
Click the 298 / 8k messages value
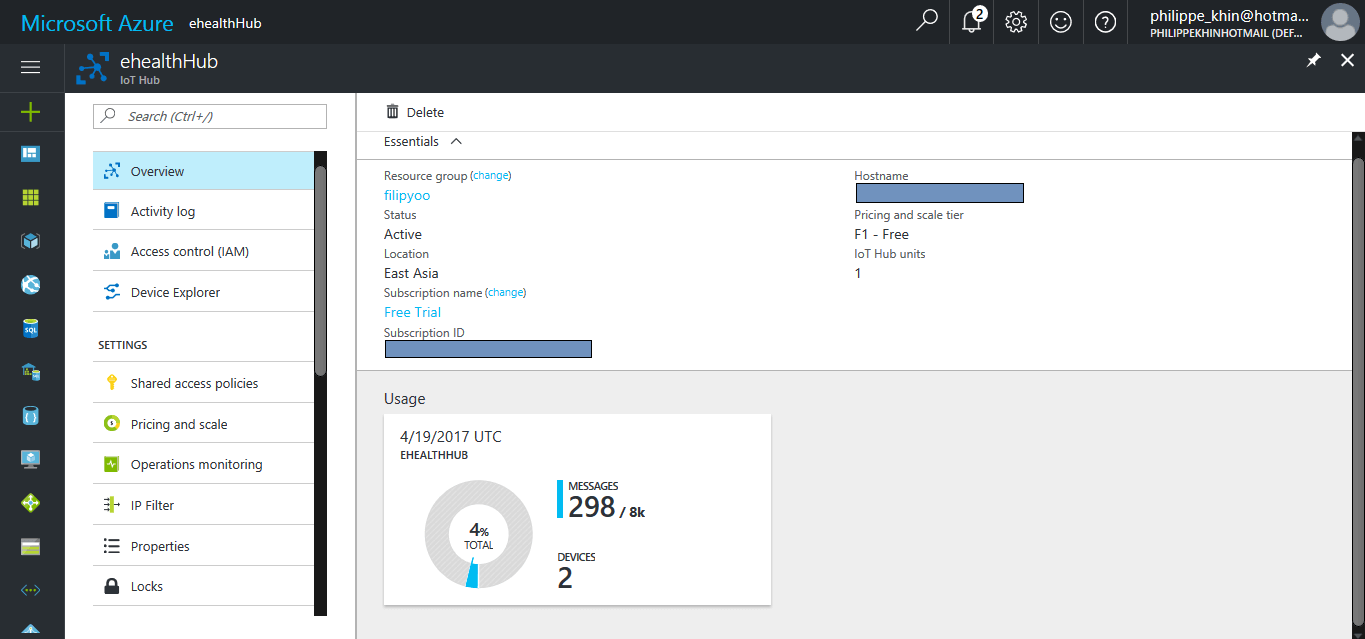coord(606,507)
